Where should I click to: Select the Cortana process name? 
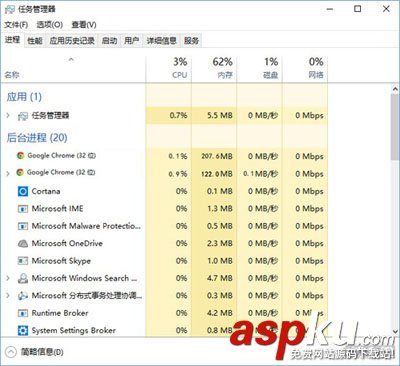pyautogui.click(x=46, y=191)
